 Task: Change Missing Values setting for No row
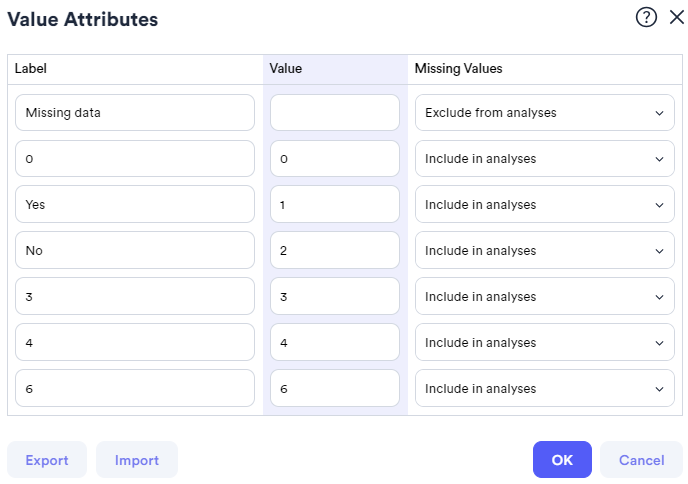544,251
